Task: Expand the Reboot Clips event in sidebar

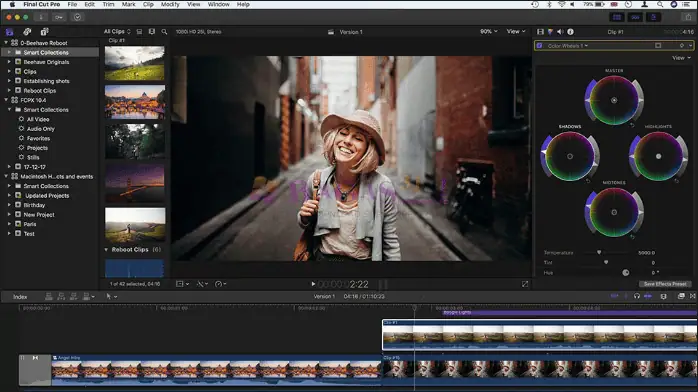Action: pos(9,90)
